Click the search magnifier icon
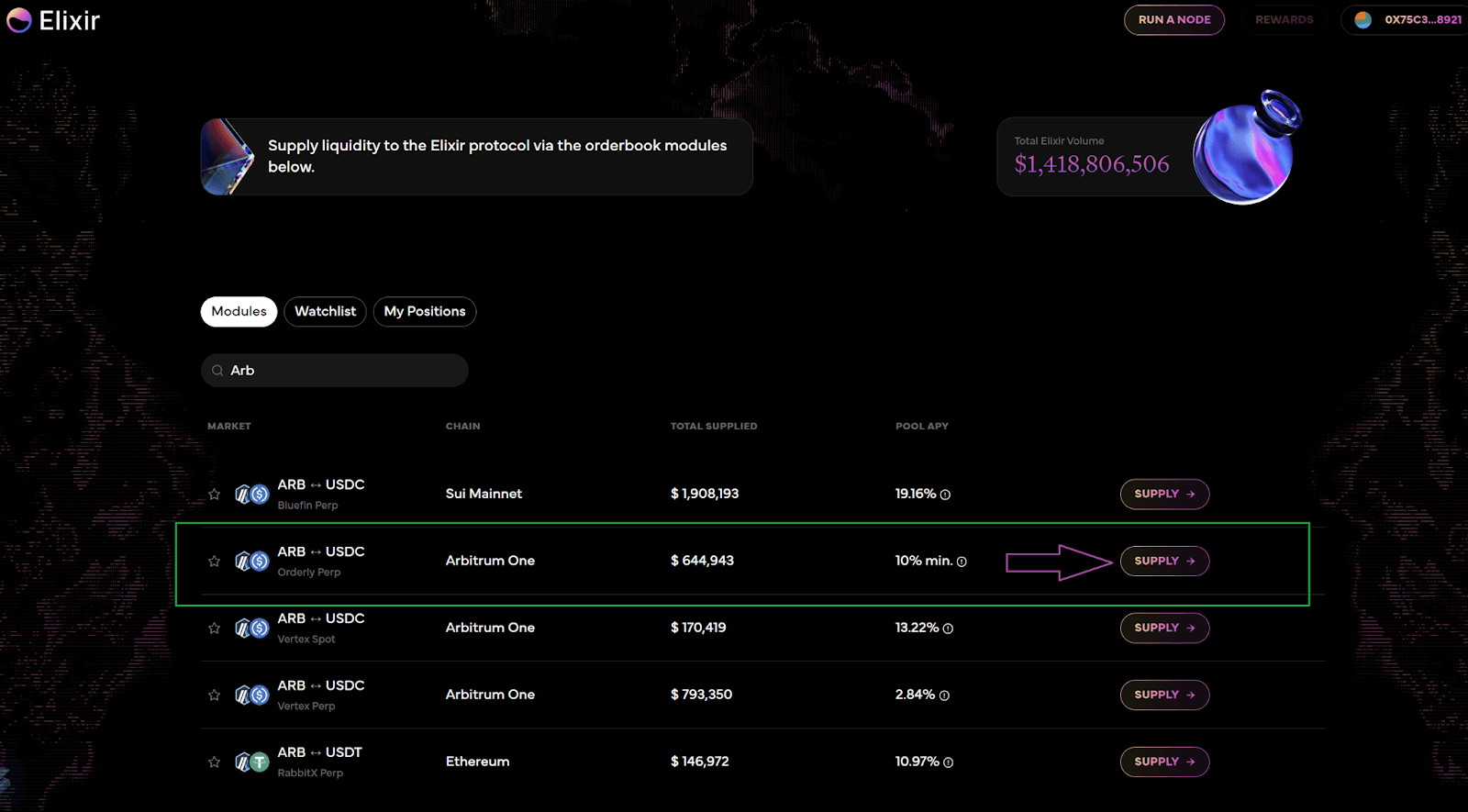The width and height of the screenshot is (1468, 812). click(x=217, y=371)
